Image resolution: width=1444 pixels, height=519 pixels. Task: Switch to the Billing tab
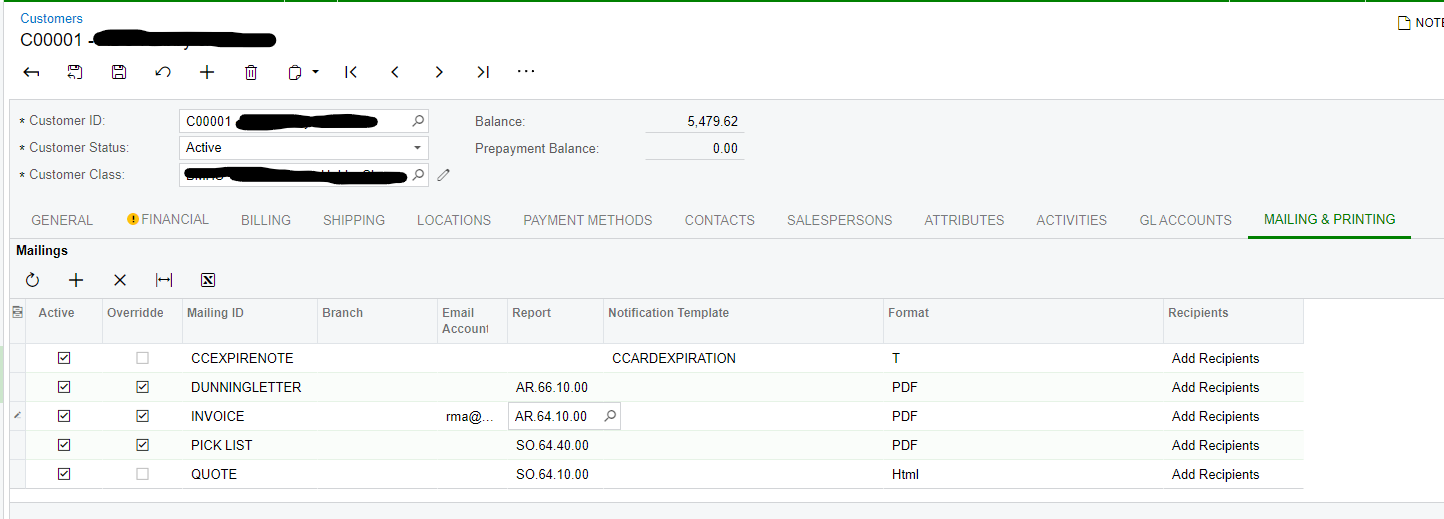[266, 220]
